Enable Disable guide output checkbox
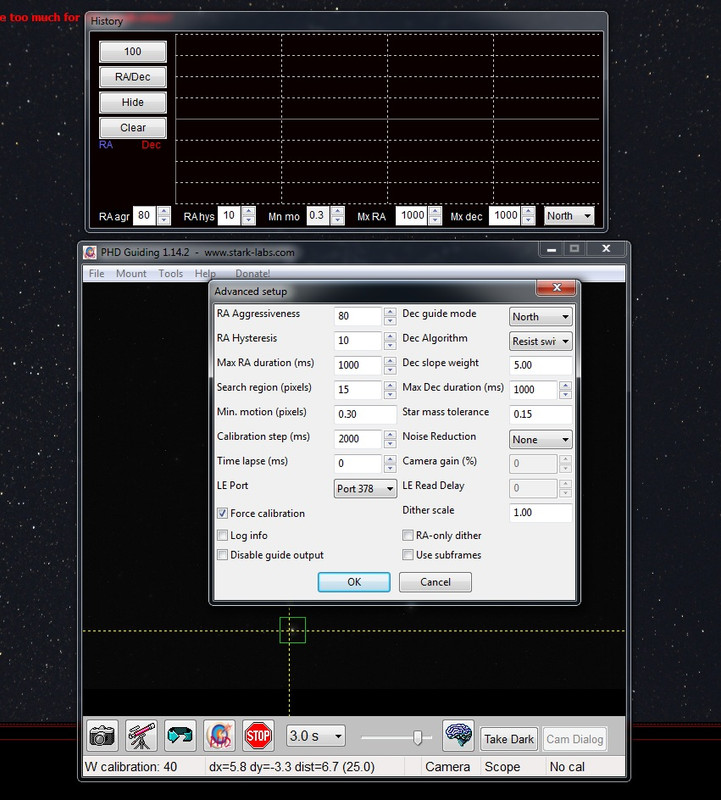 point(222,555)
